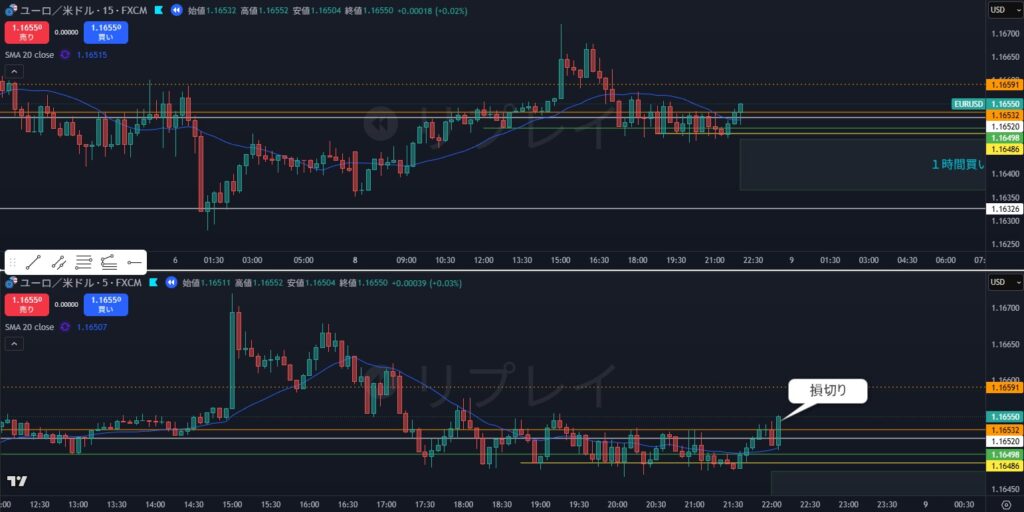The width and height of the screenshot is (1024, 512).
Task: Select the trend line tool in floating toolbar
Action: 33,263
